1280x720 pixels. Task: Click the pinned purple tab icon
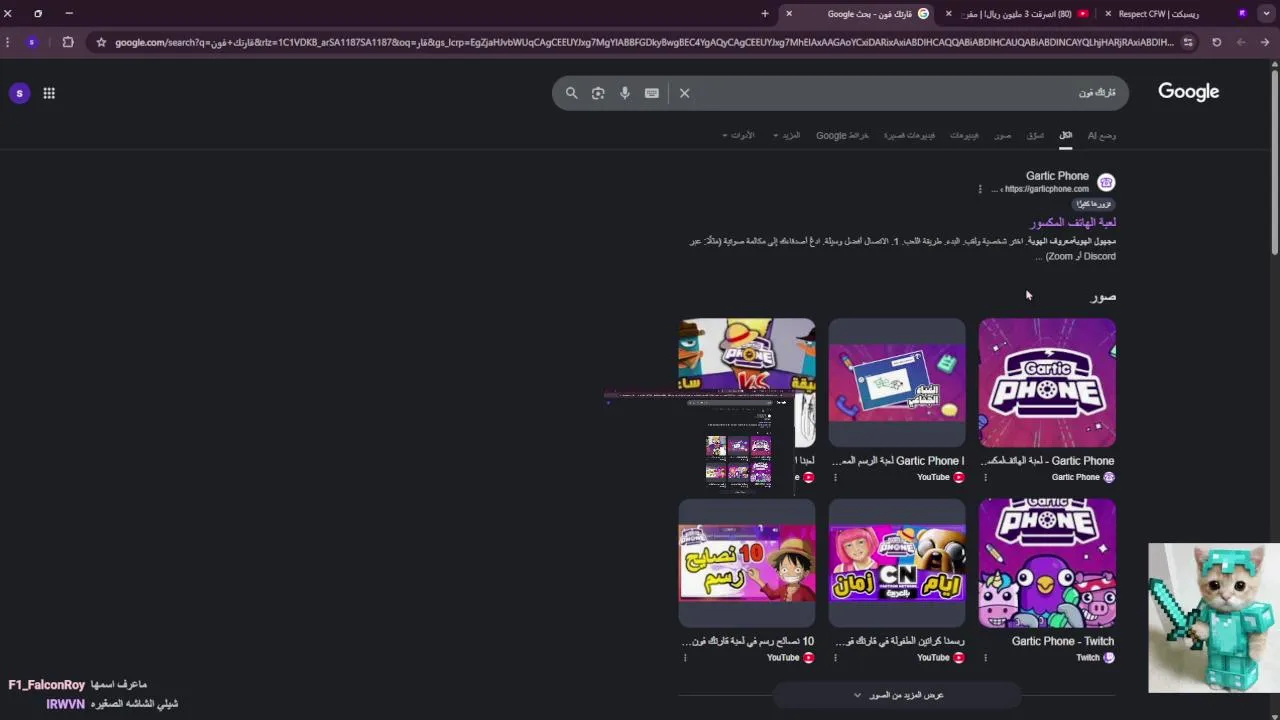coord(1242,14)
